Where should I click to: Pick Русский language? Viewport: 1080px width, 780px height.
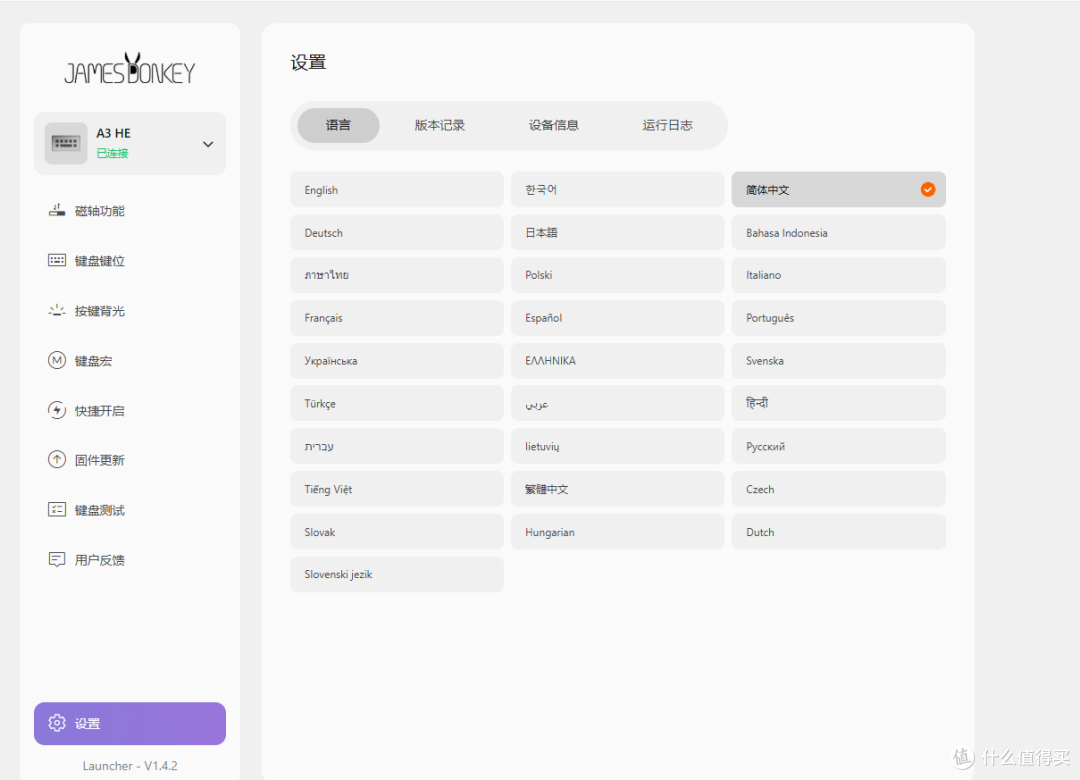tap(838, 446)
